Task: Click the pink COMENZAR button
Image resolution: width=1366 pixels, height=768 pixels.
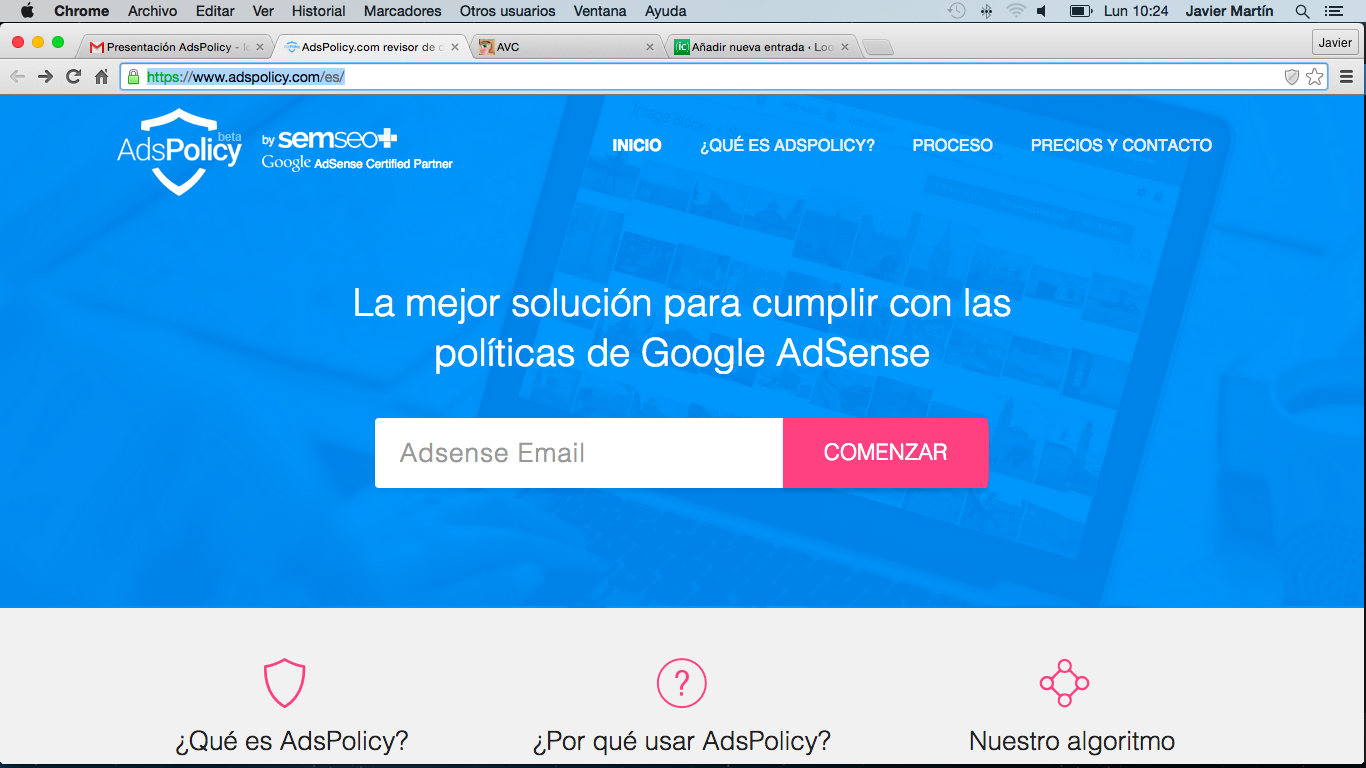Action: (x=886, y=453)
